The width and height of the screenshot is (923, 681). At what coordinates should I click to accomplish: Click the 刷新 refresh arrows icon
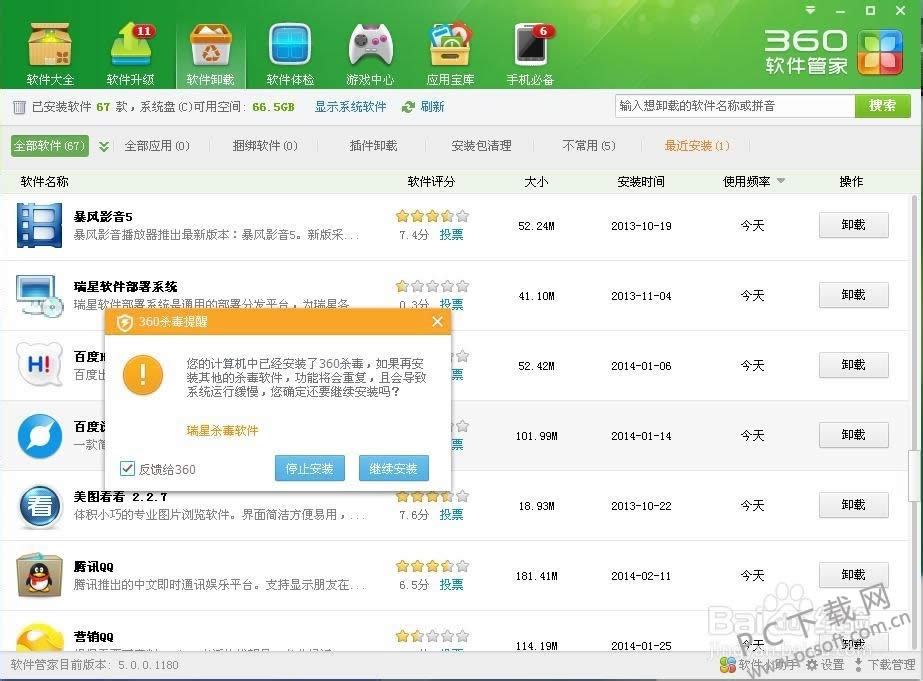408,107
